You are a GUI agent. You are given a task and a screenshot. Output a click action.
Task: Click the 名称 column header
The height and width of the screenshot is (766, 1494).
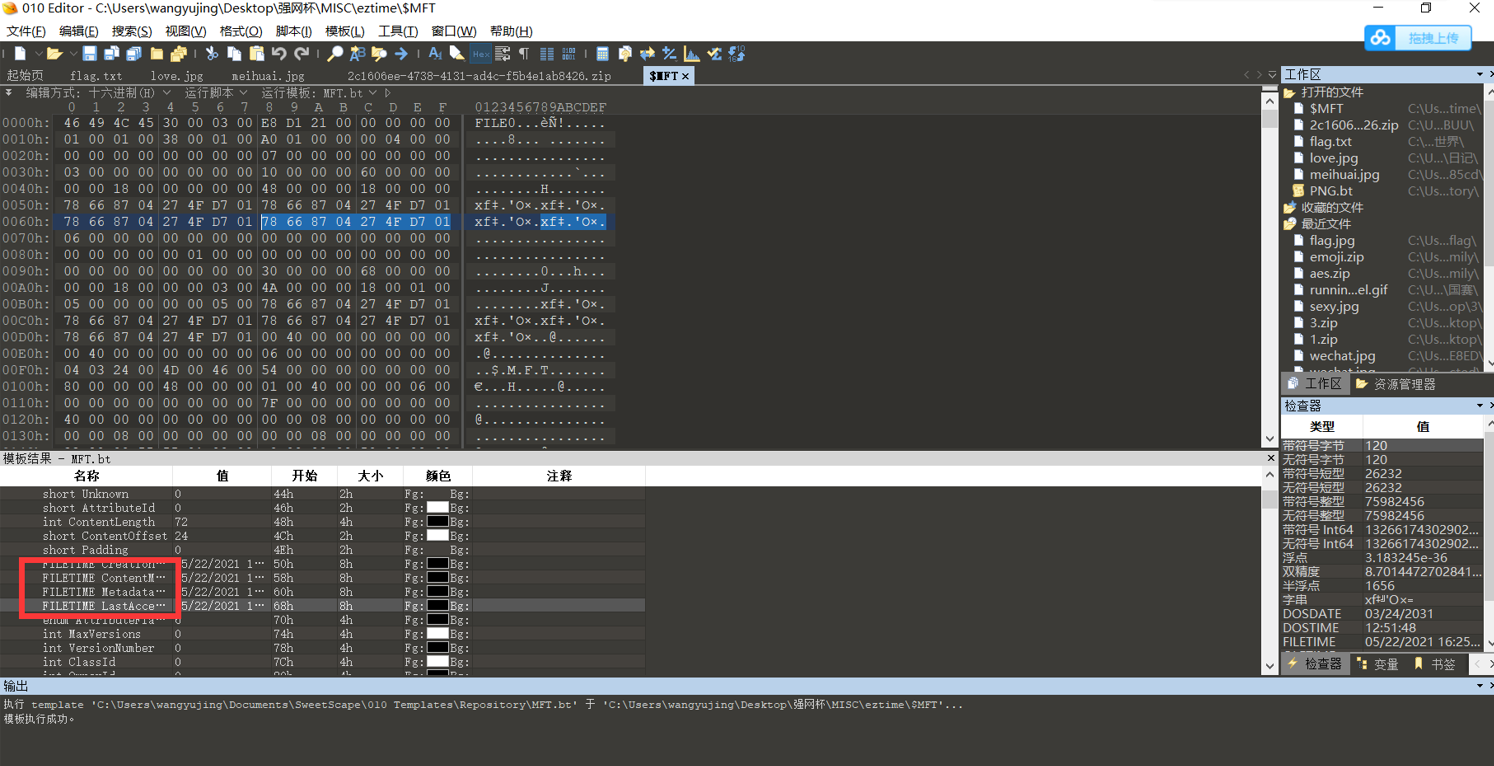(86, 476)
